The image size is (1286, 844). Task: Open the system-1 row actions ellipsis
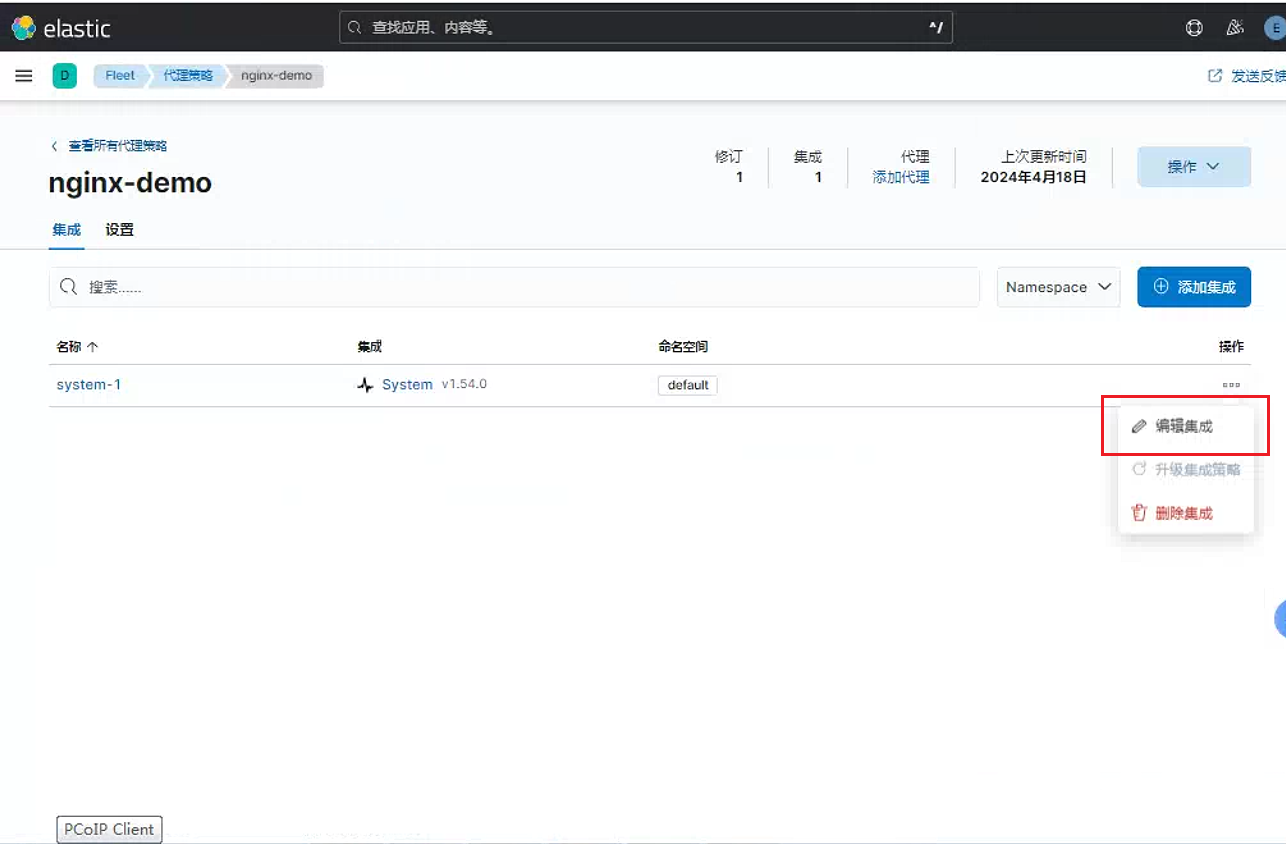(x=1231, y=385)
